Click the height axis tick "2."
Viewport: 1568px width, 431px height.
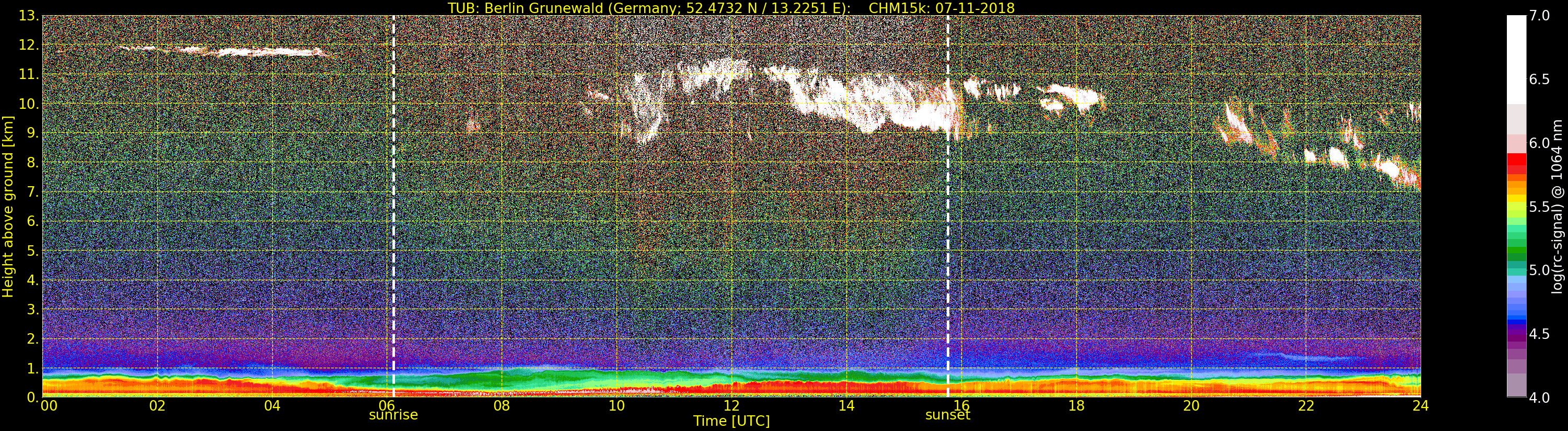pyautogui.click(x=33, y=338)
